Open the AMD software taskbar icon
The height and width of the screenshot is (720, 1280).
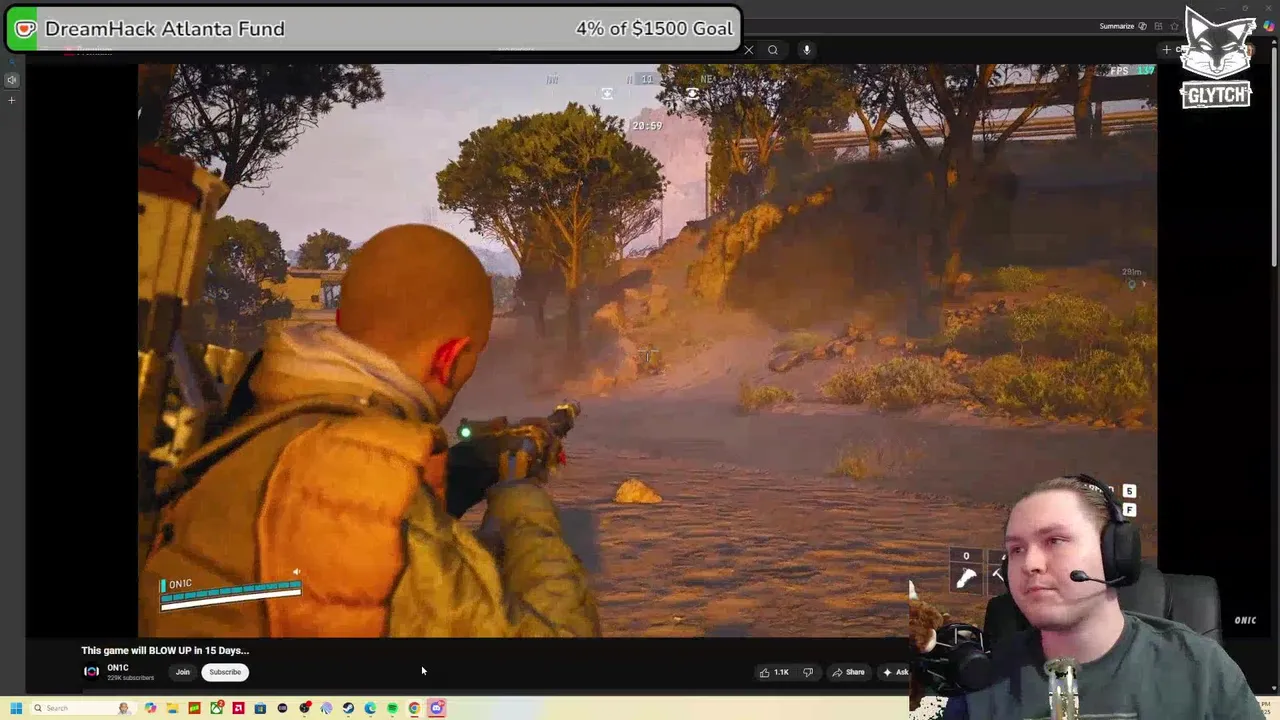click(238, 708)
